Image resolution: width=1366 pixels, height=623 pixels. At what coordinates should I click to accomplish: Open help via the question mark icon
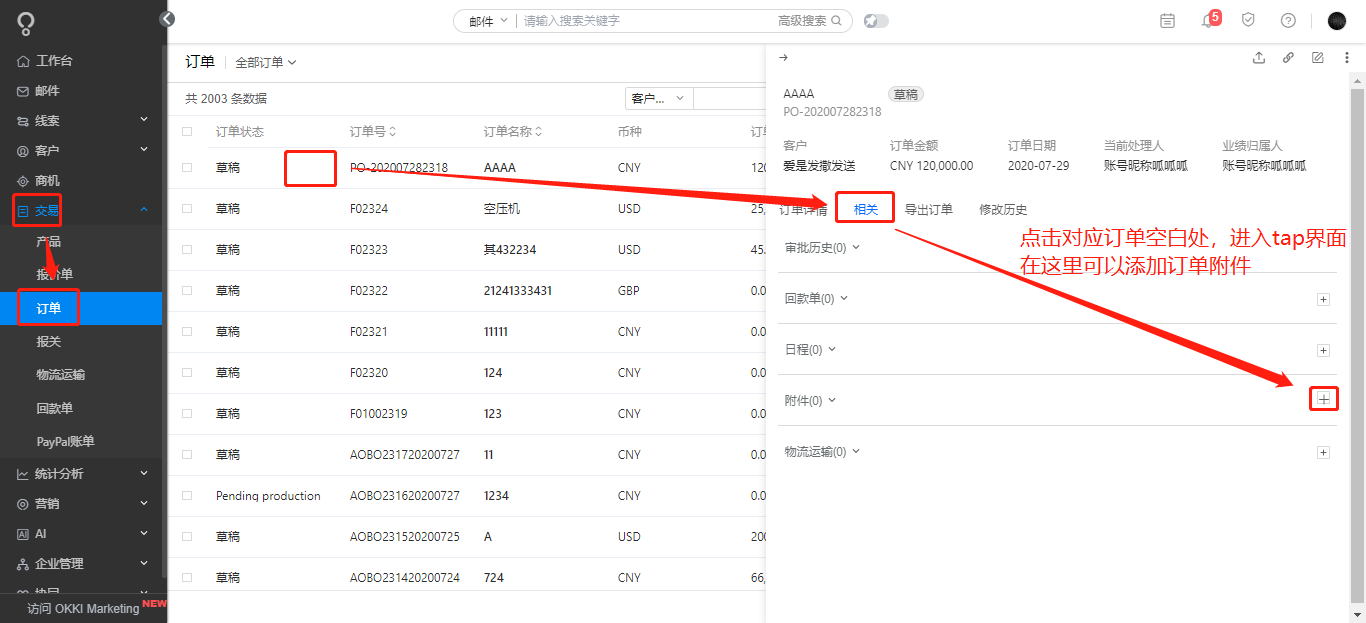1288,20
